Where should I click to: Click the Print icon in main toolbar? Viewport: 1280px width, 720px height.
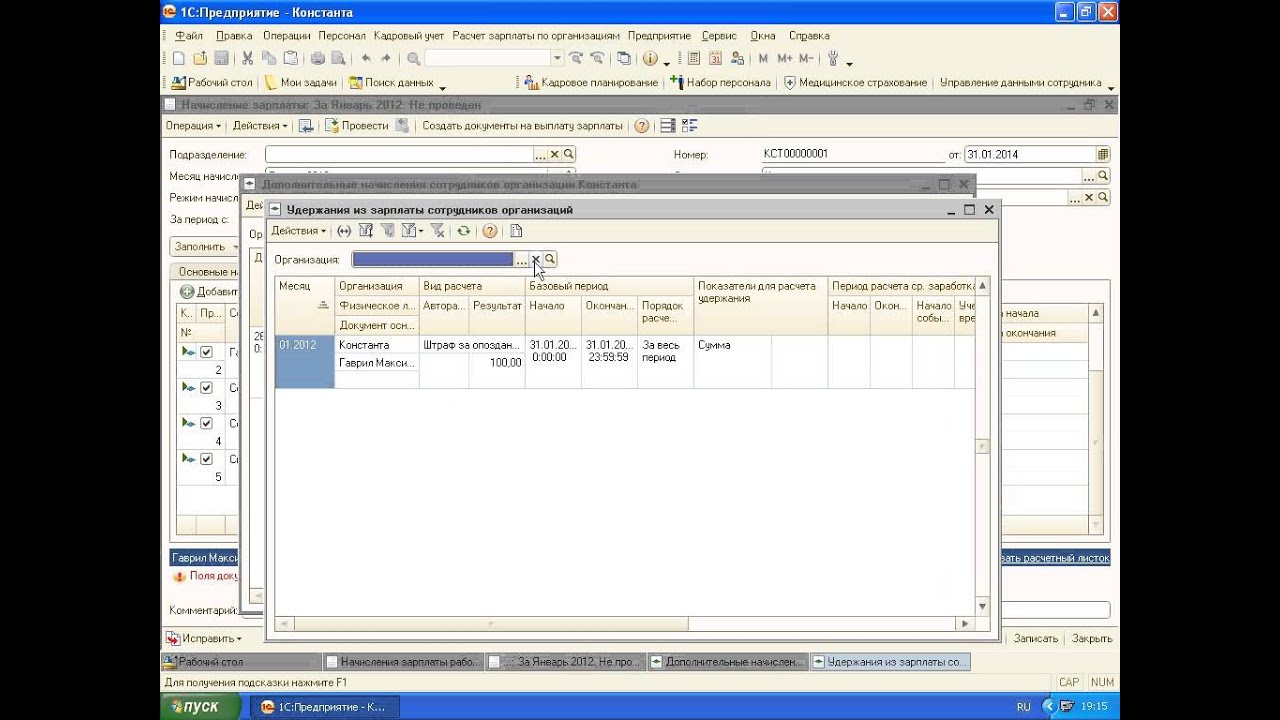pyautogui.click(x=318, y=59)
